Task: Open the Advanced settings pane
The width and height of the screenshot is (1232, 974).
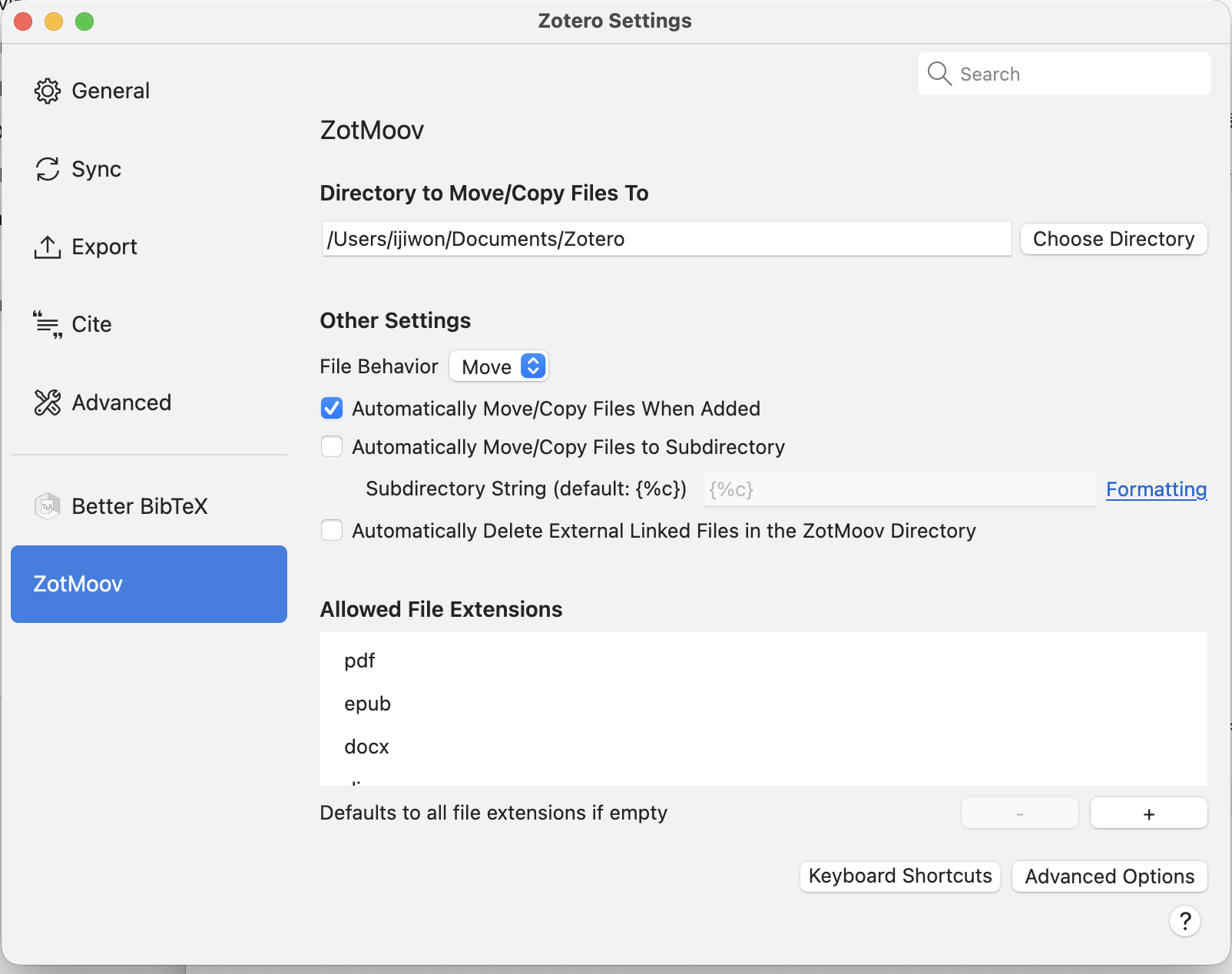Action: coord(149,403)
